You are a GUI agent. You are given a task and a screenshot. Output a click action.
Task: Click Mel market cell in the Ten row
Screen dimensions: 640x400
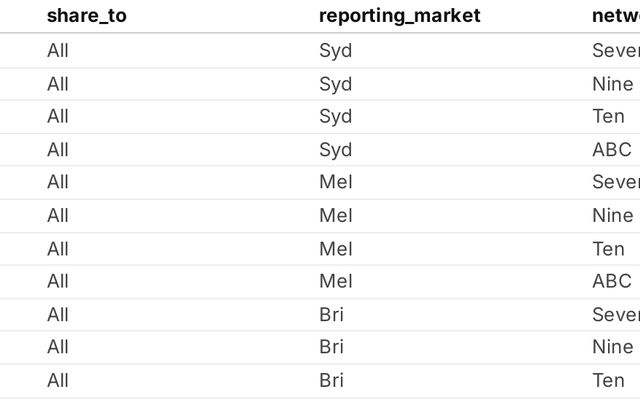click(335, 248)
